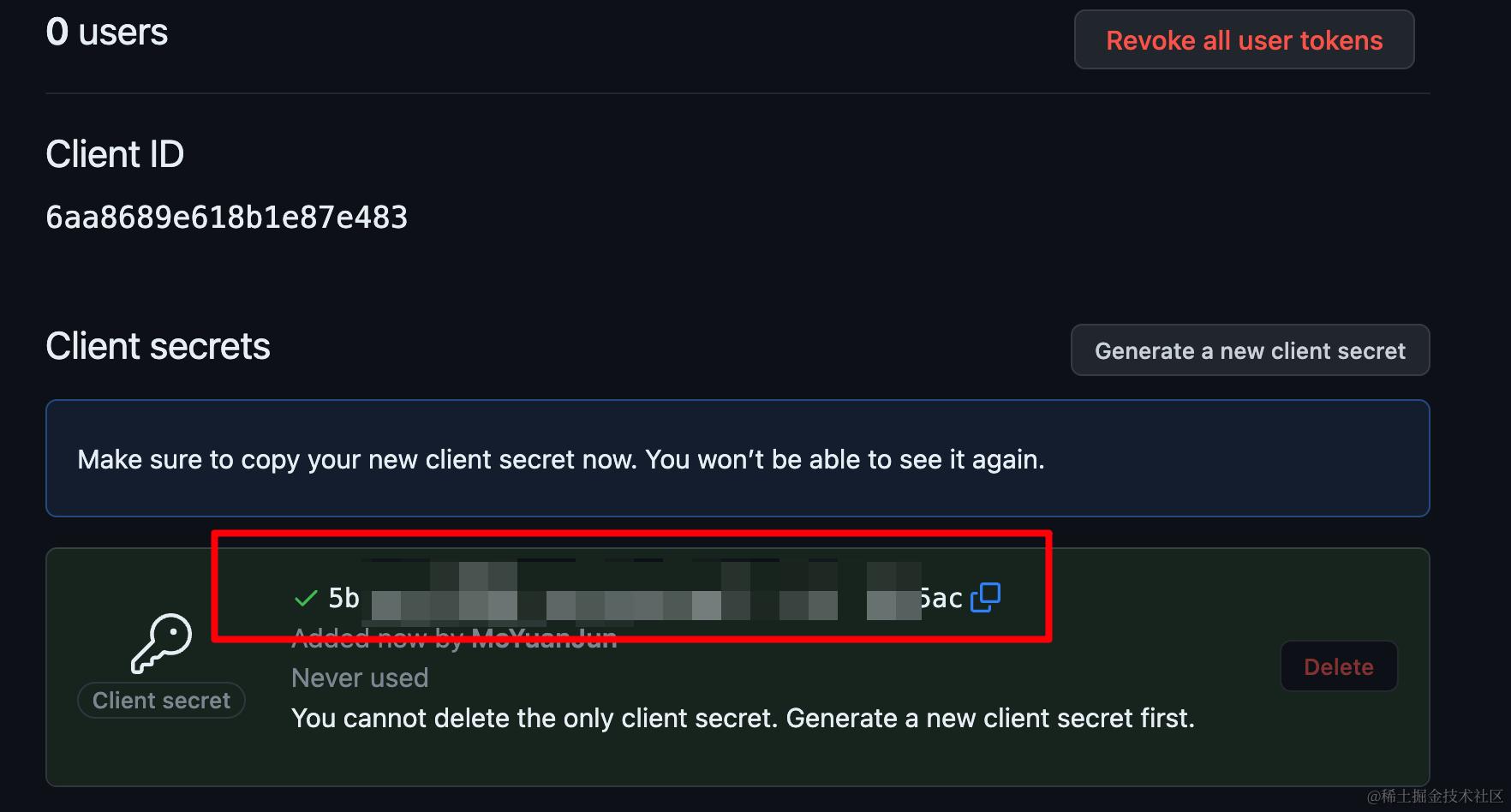1511x812 pixels.
Task: Click the 'You cannot delete the only client secret' message
Action: (x=743, y=718)
